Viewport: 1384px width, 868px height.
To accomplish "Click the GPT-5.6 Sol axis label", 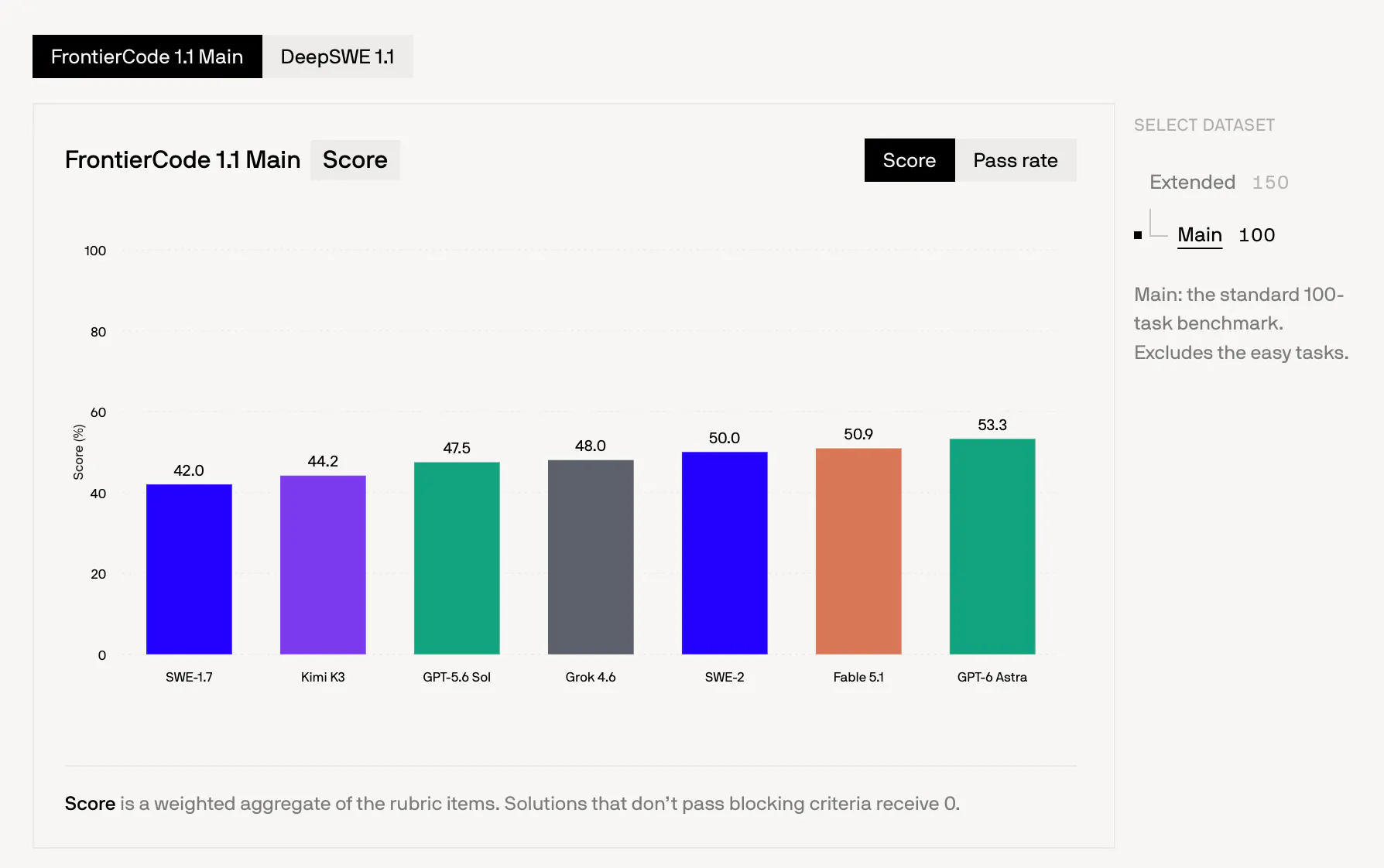I will point(457,677).
